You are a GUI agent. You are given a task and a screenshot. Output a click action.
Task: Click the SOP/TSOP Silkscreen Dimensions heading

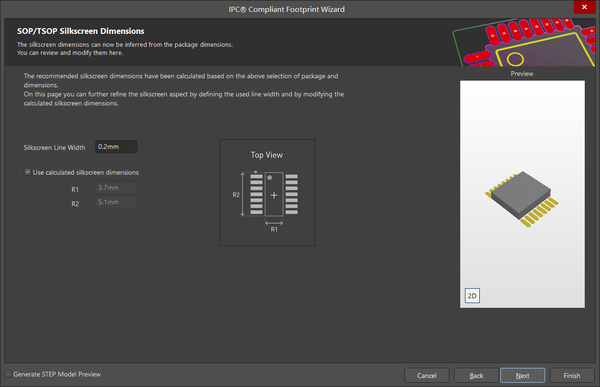pos(81,31)
